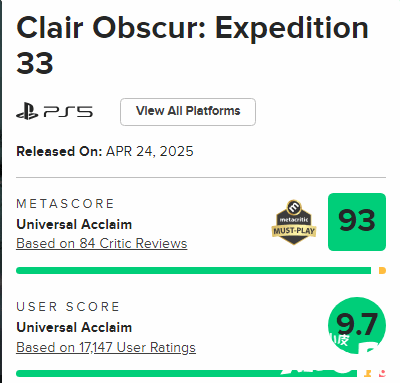
Task: Click the yellow segment of the user score bar
Action: [x=368, y=373]
